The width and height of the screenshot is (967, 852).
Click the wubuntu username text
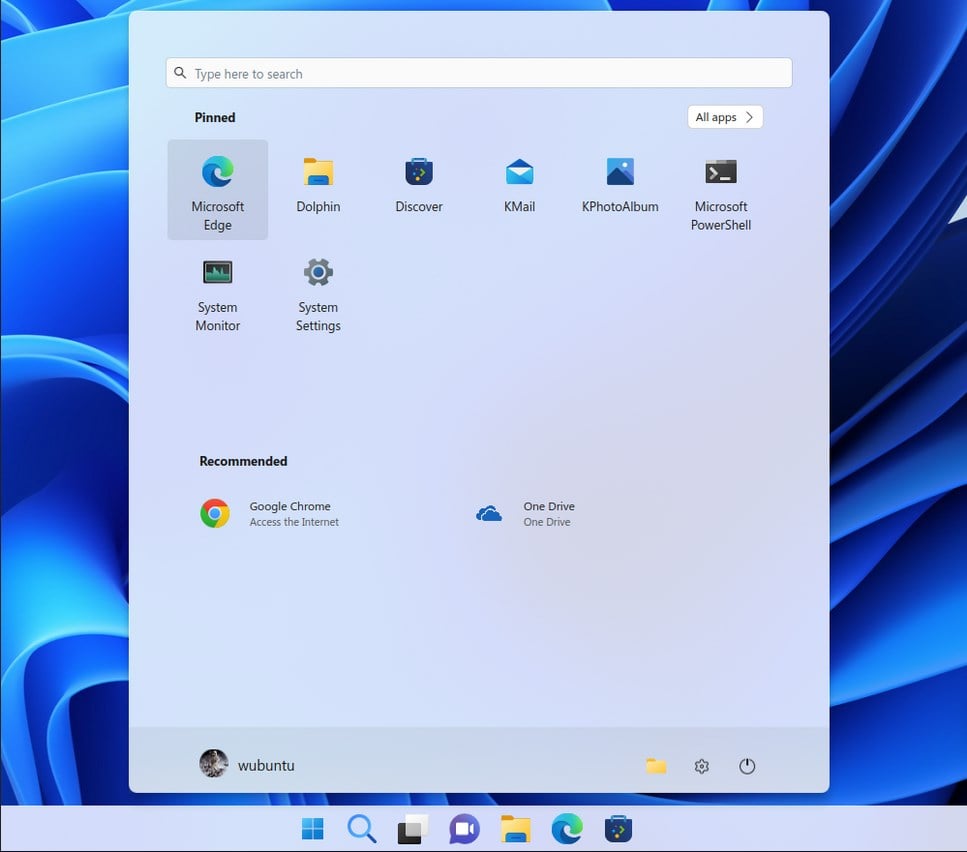(266, 765)
